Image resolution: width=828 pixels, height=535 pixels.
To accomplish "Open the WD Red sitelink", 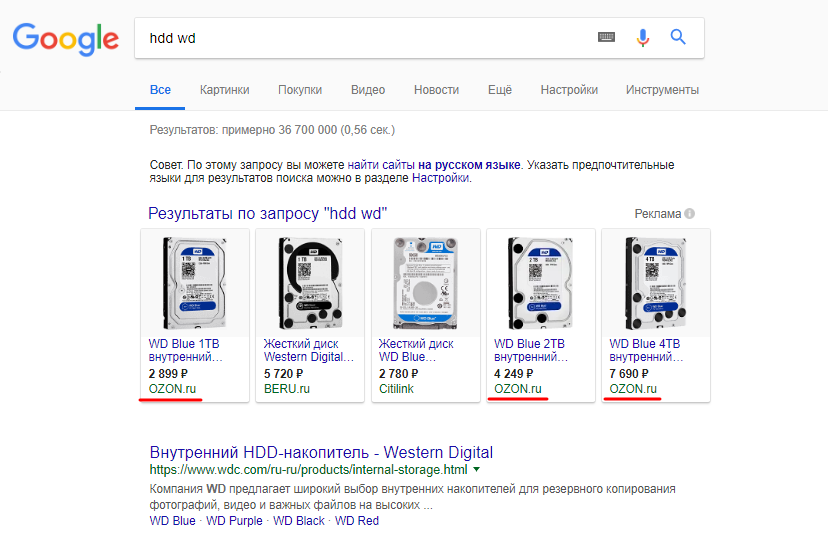I will 357,521.
